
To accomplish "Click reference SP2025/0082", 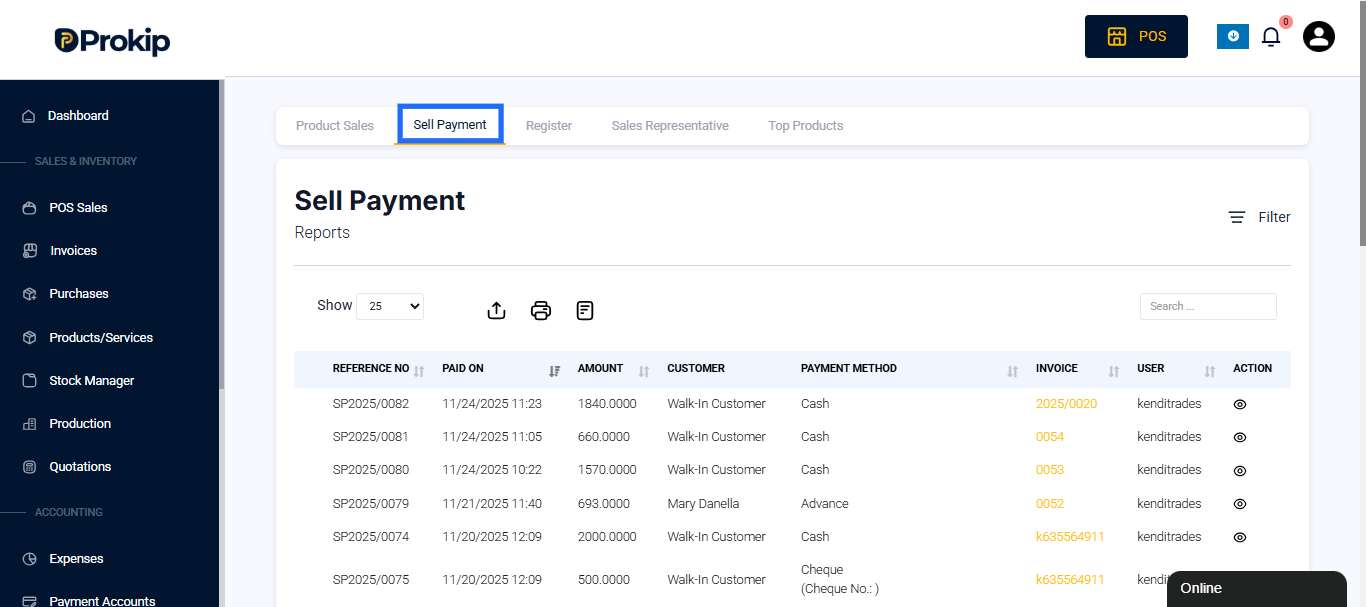I will pyautogui.click(x=371, y=404).
